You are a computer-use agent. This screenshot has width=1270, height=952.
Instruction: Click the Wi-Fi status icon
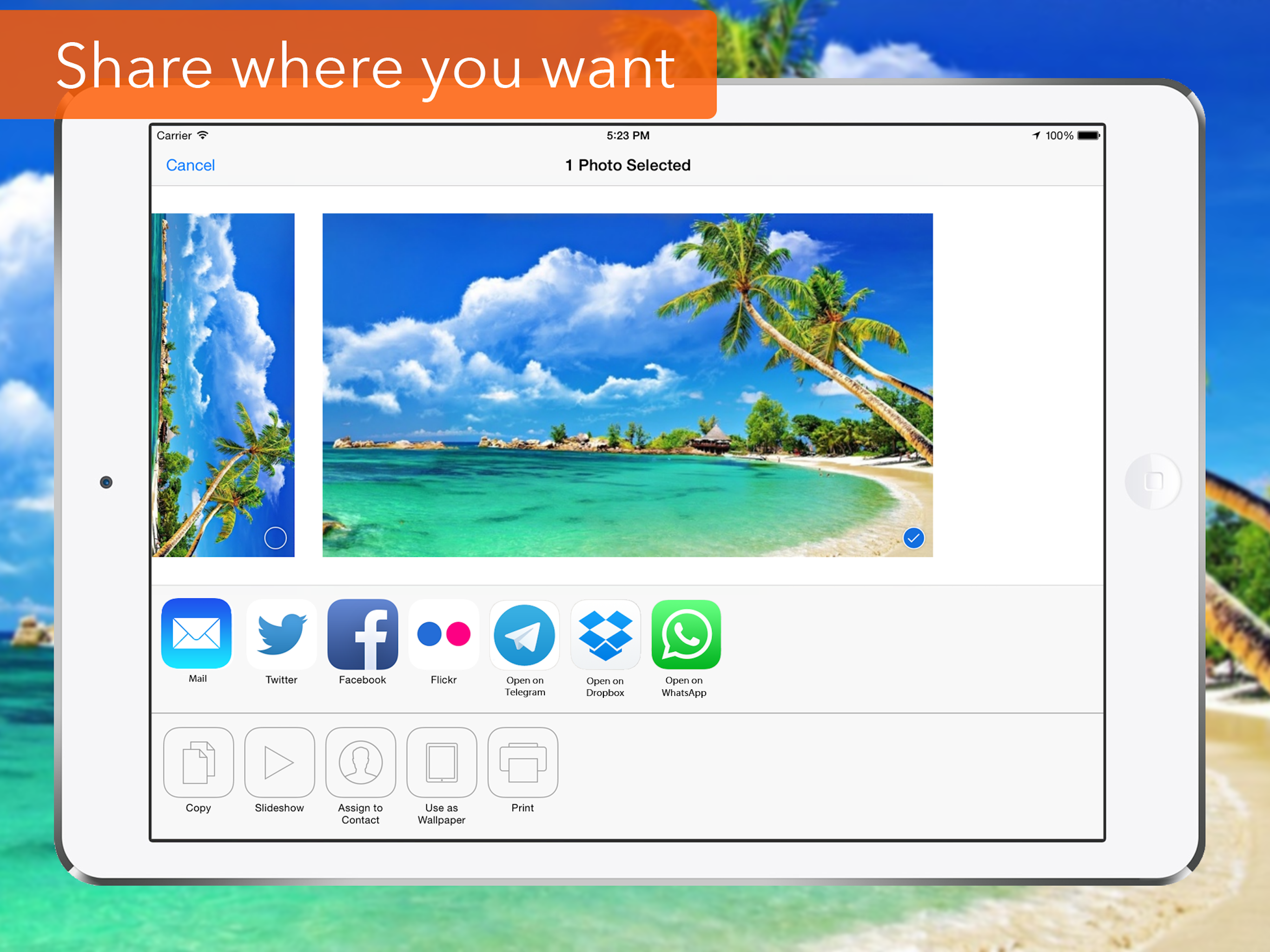[x=203, y=136]
